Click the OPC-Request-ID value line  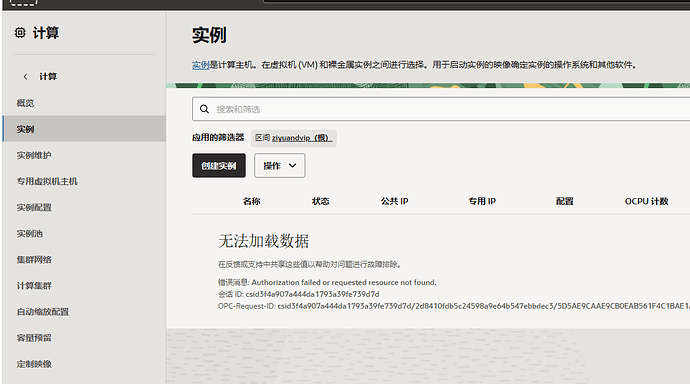click(x=454, y=306)
